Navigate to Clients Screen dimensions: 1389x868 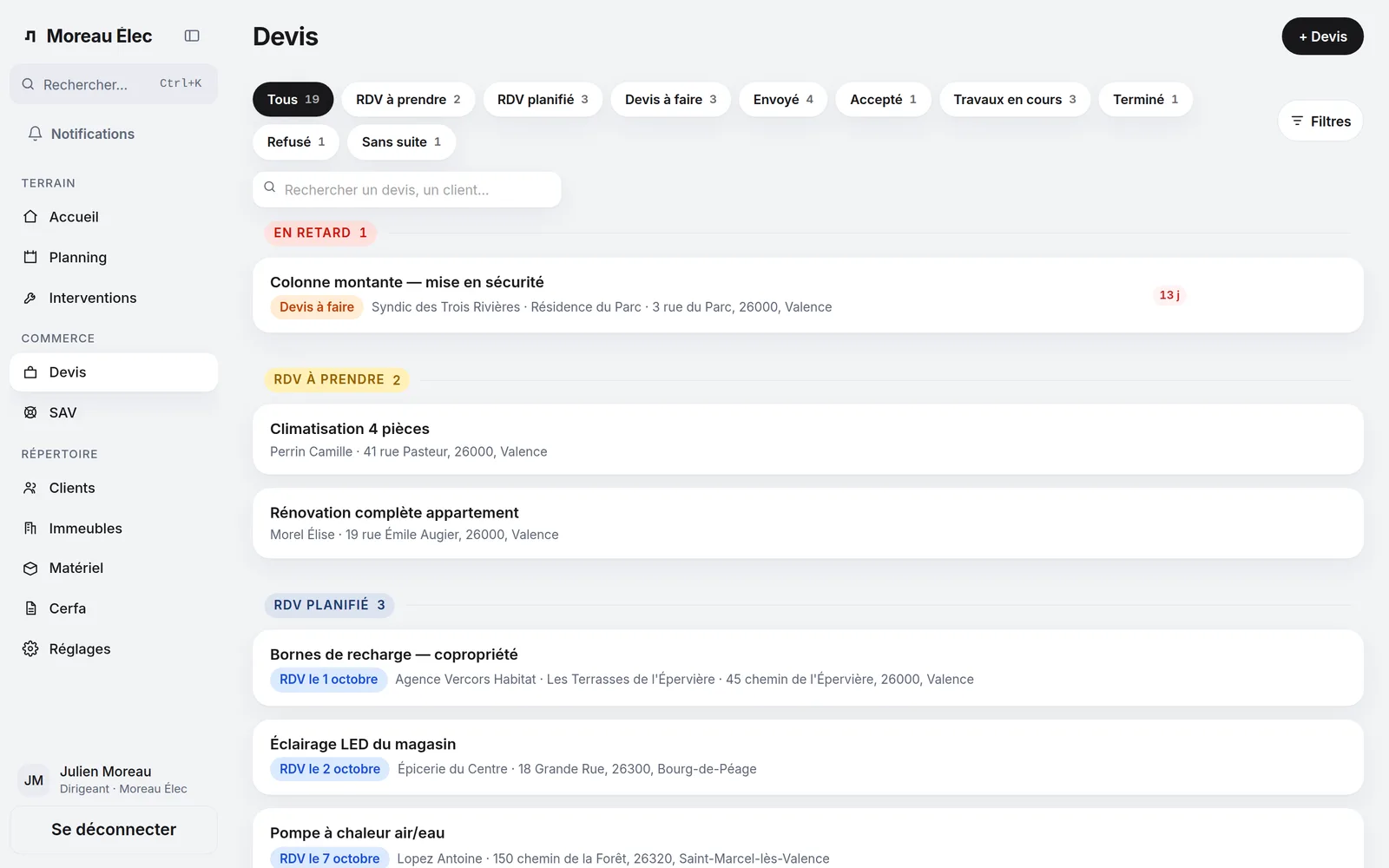[114, 488]
